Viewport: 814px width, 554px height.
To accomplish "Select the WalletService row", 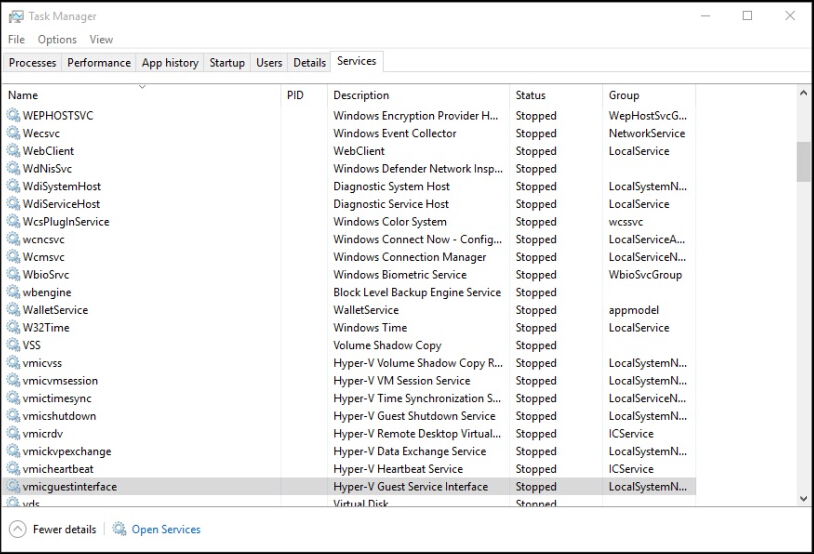I will click(x=56, y=310).
